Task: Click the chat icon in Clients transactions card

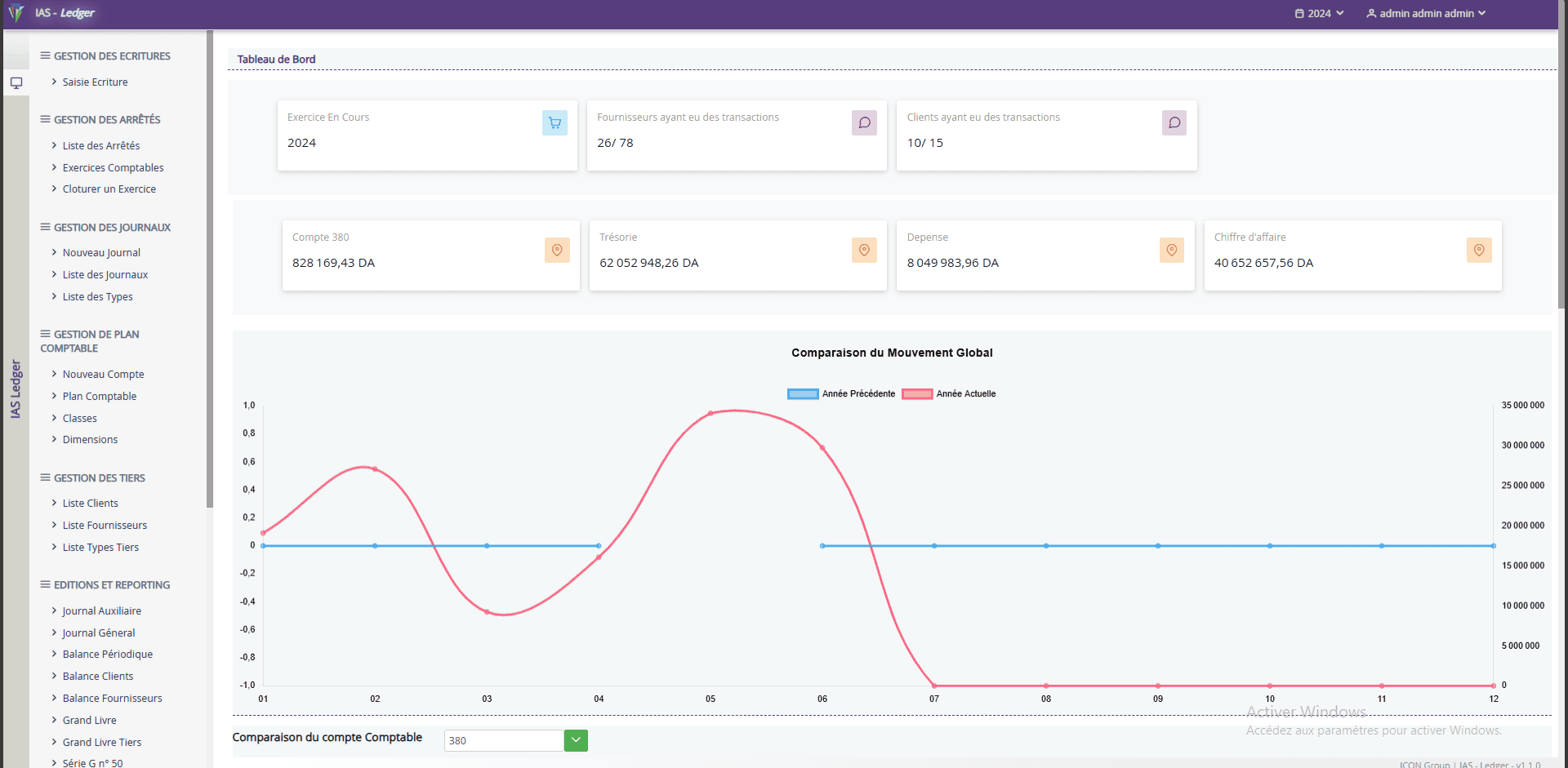Action: point(1174,123)
